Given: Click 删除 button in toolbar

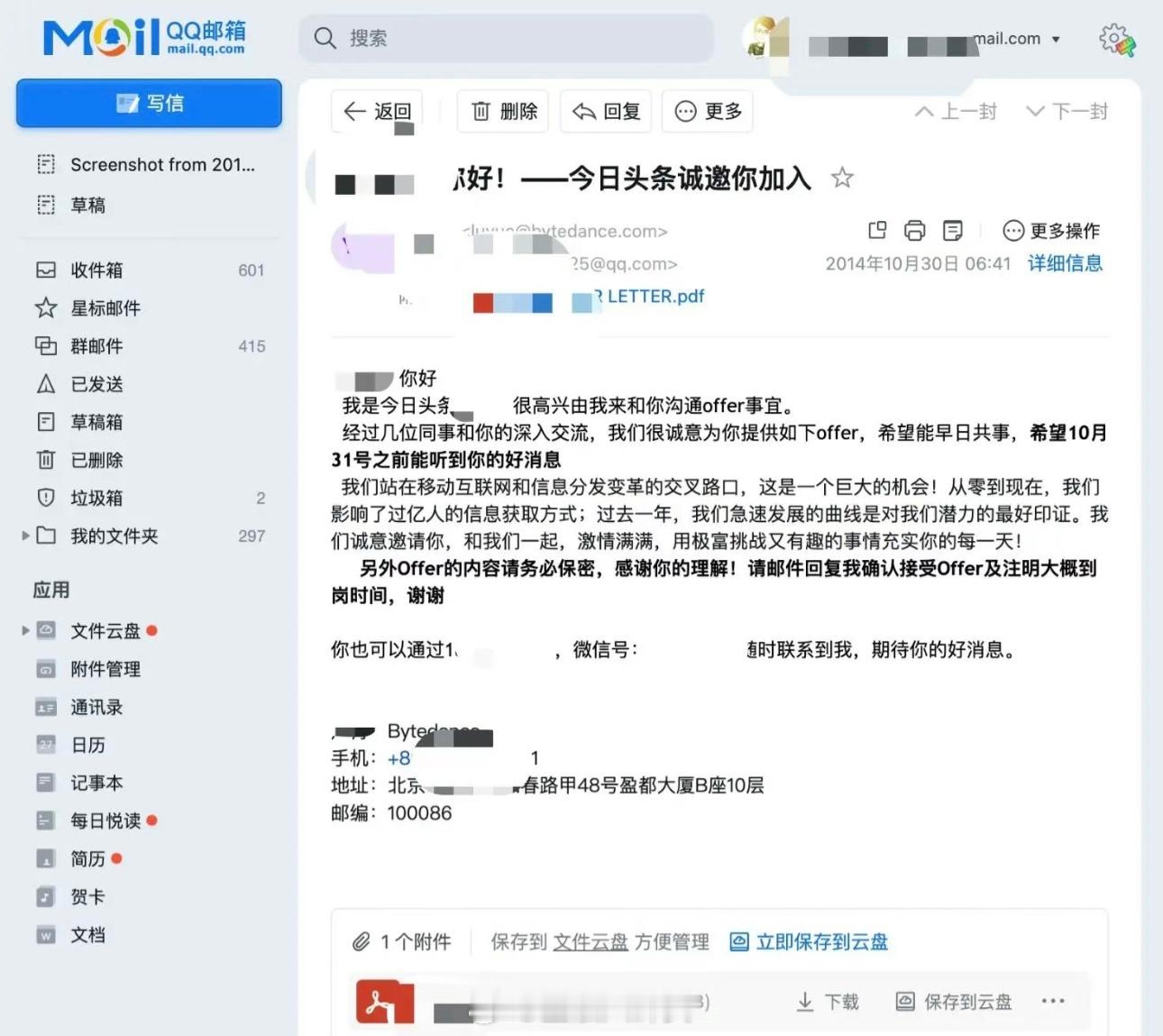Looking at the screenshot, I should (x=503, y=112).
